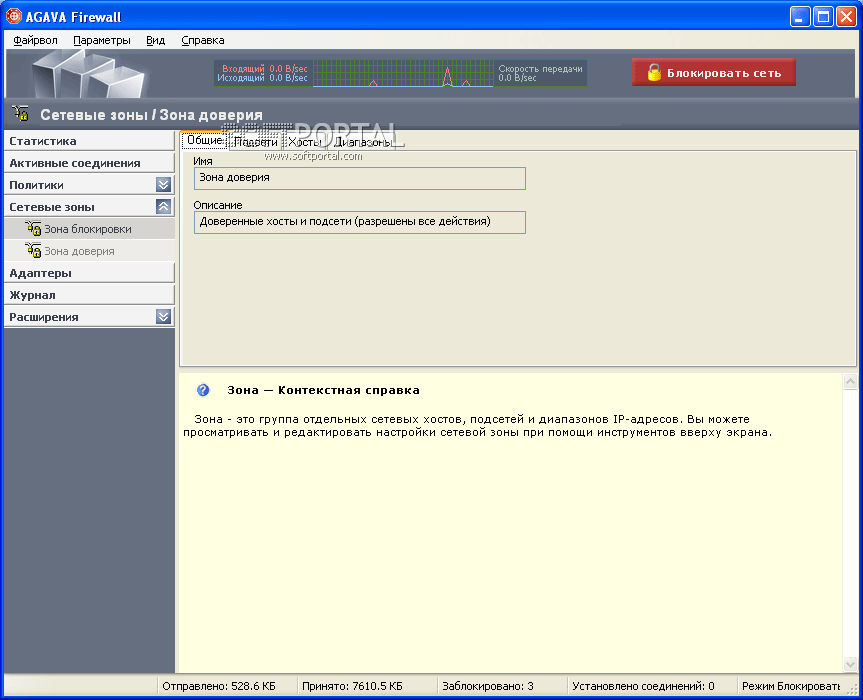Click help panel scroll up arrow
The image size is (863, 700).
[850, 381]
